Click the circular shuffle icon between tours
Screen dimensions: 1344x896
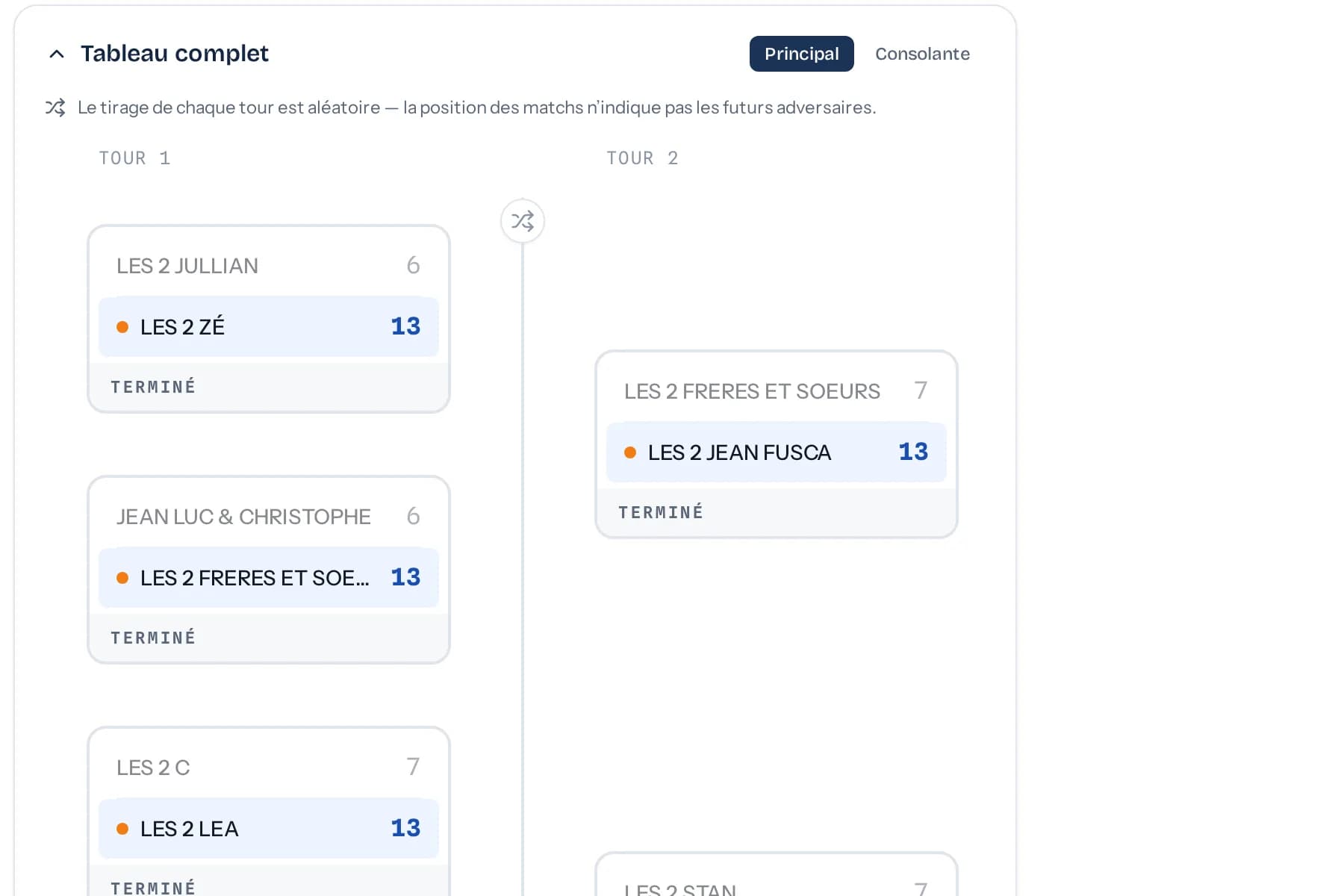coord(523,221)
